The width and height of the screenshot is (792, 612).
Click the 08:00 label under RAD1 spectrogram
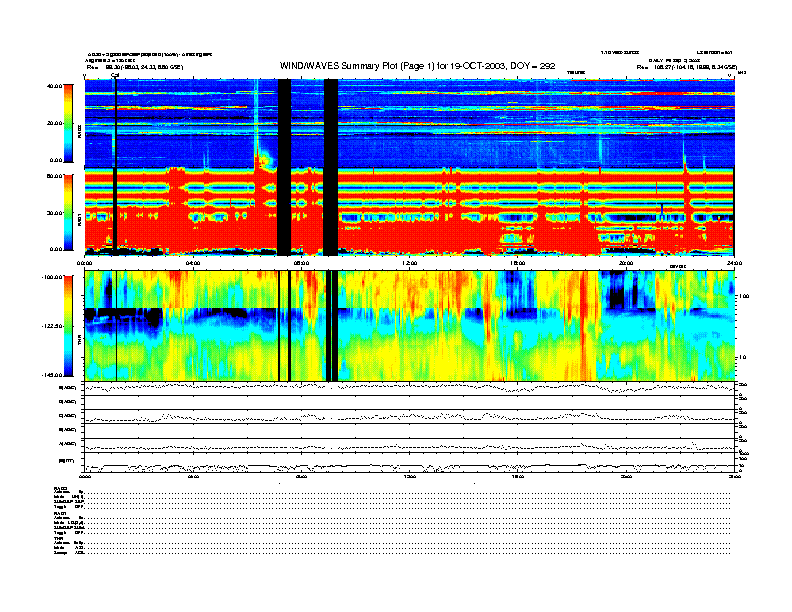coord(301,263)
